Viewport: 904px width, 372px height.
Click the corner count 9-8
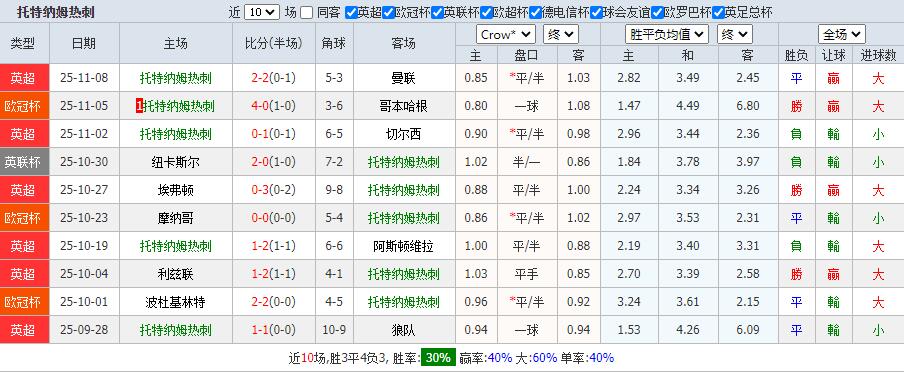(x=334, y=190)
